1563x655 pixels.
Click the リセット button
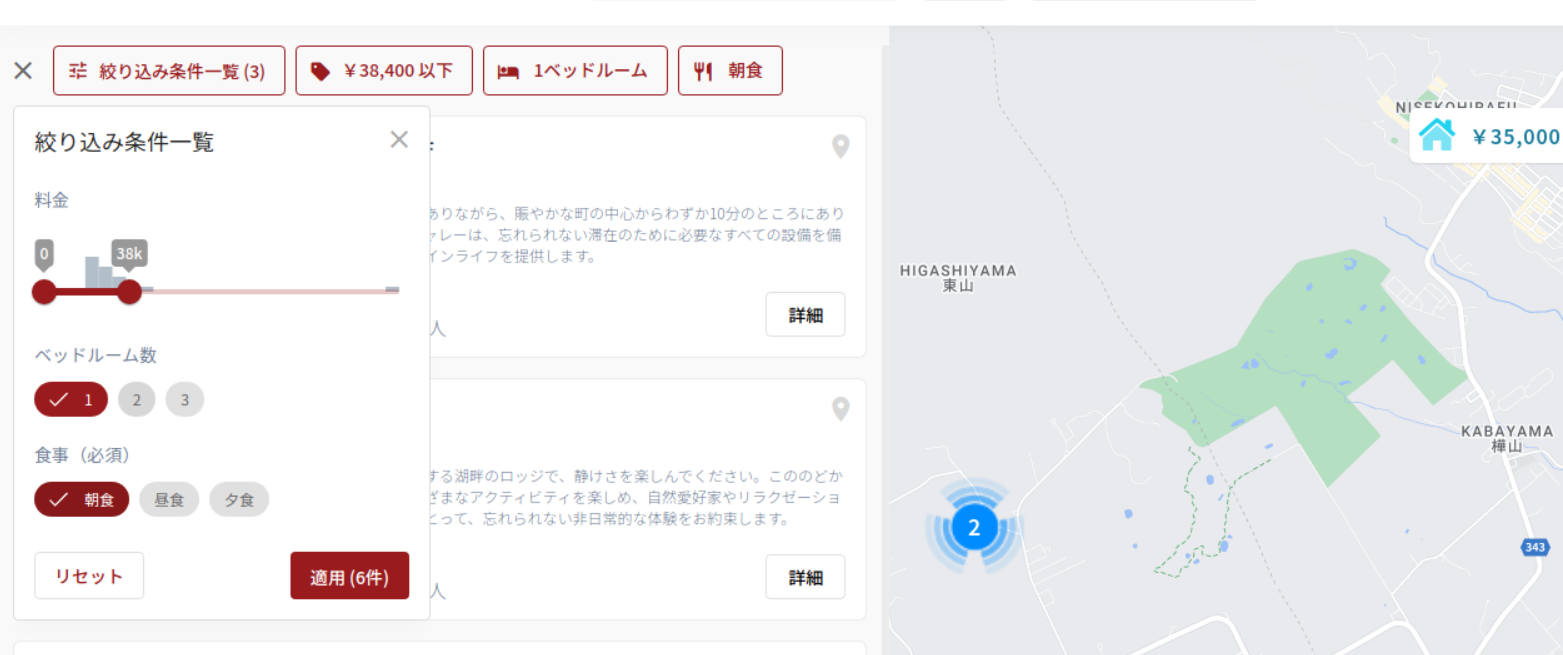tap(89, 576)
